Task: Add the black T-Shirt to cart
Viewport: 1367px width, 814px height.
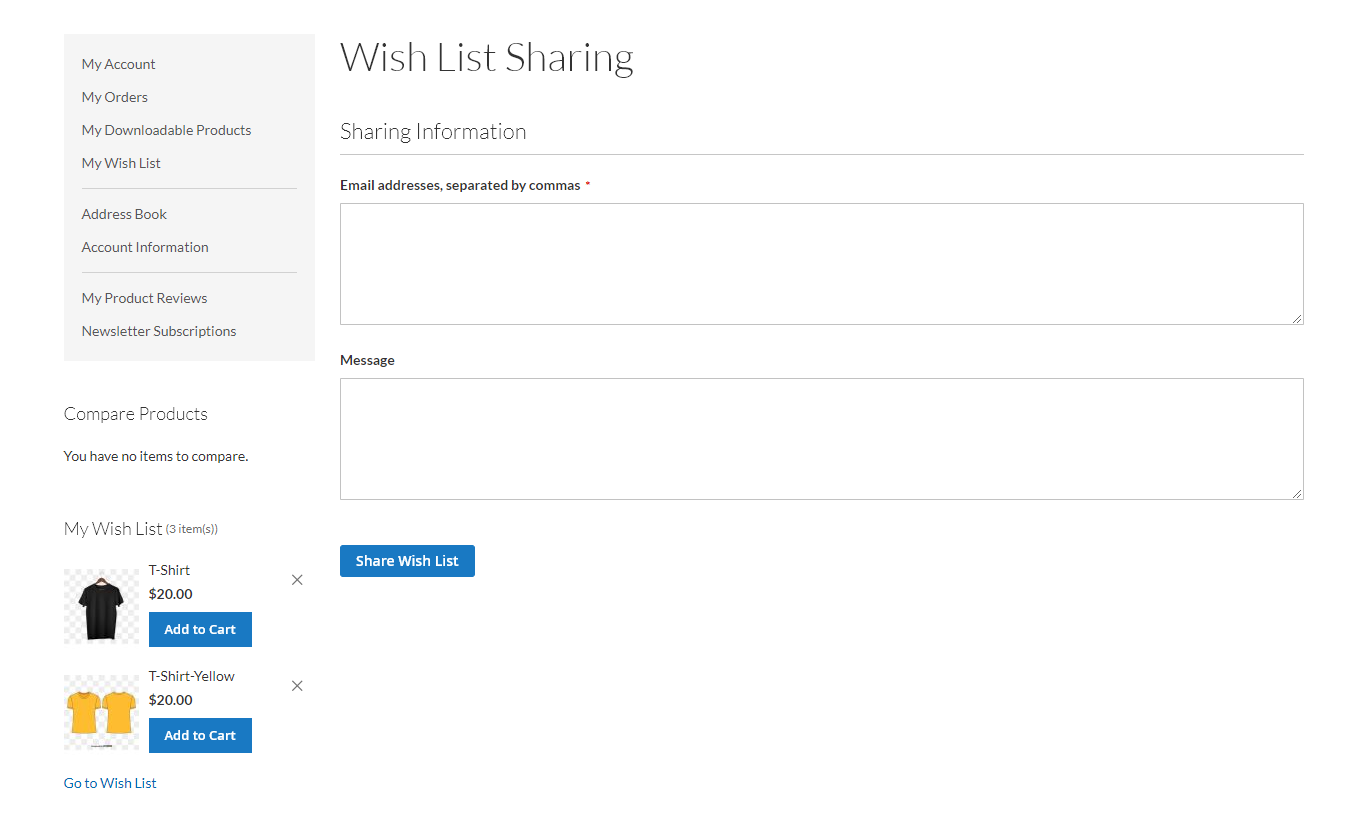Action: tap(200, 629)
